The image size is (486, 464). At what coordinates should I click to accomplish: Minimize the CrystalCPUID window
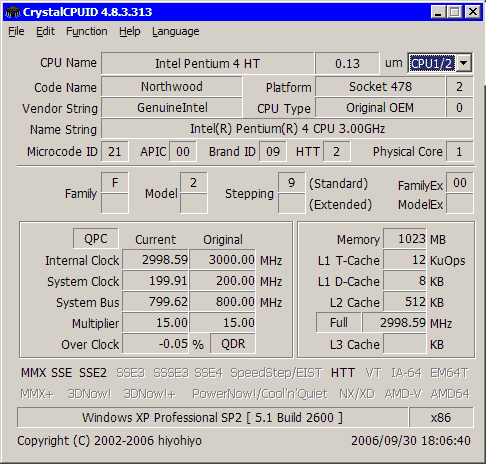tap(438, 12)
